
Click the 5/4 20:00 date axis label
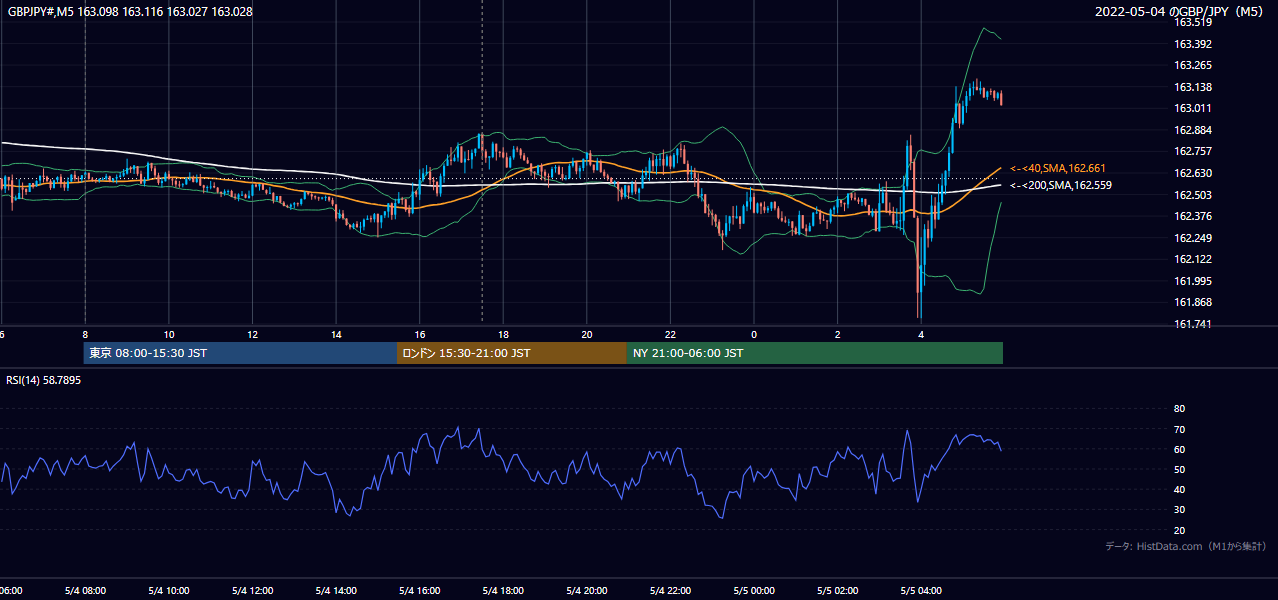pyautogui.click(x=587, y=591)
